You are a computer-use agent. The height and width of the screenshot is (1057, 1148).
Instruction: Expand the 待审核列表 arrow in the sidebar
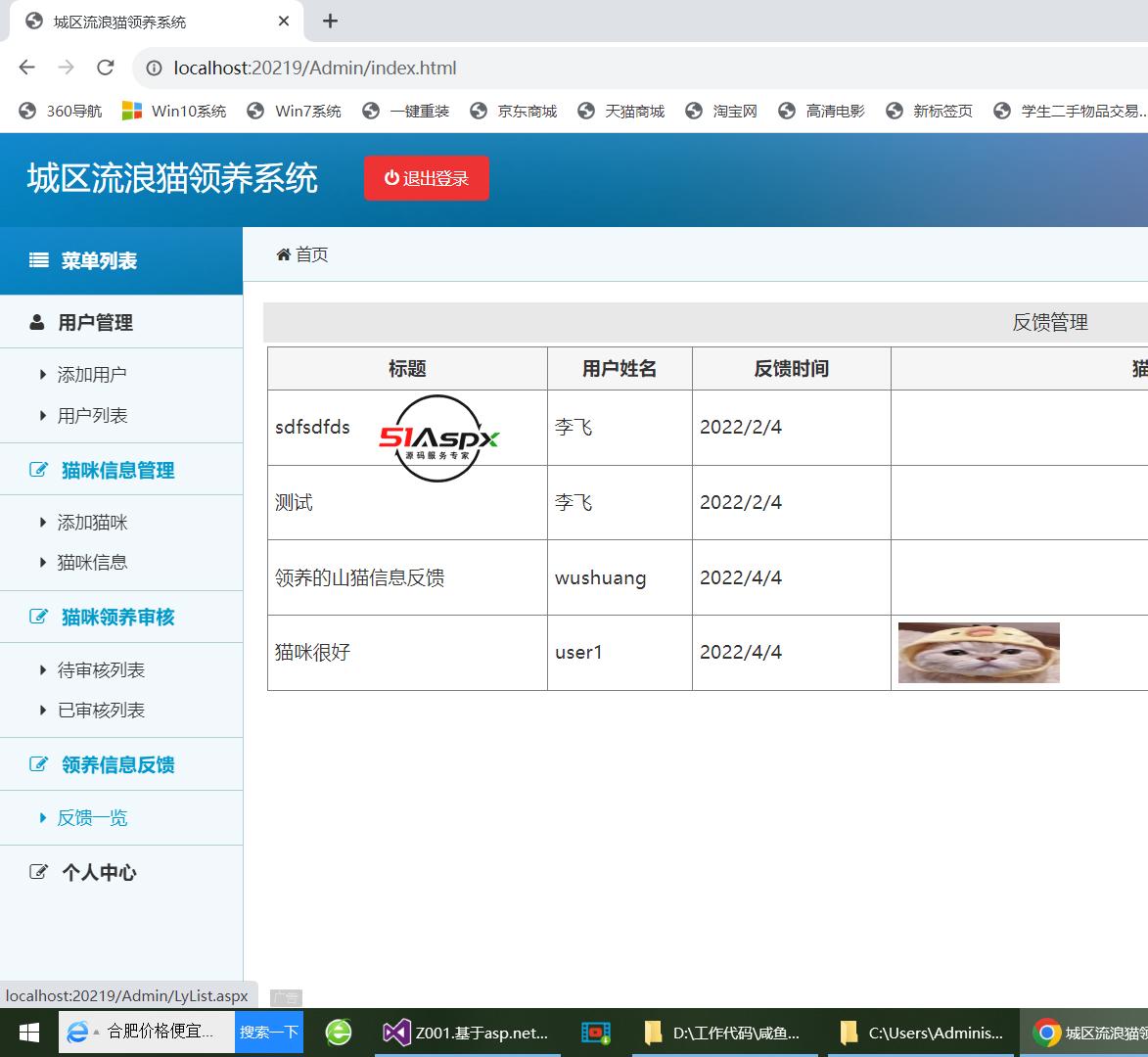pos(41,670)
